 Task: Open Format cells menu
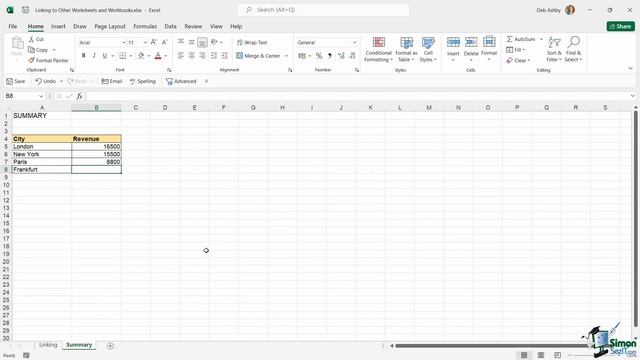click(489, 49)
